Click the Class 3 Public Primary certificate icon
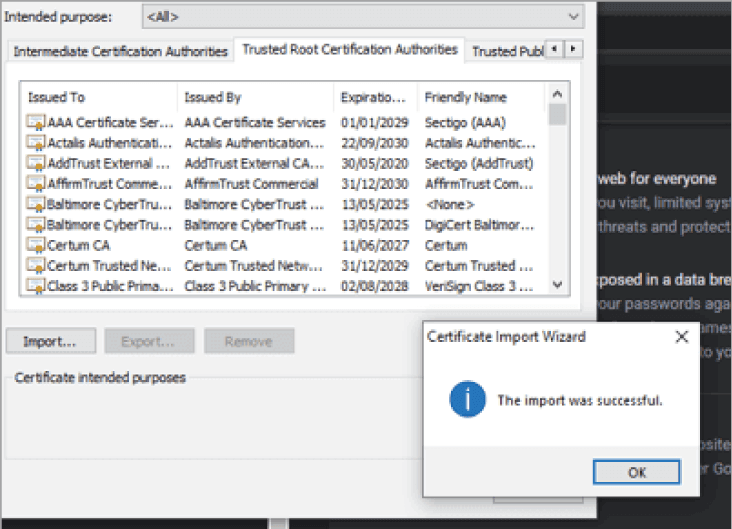Viewport: 732px width, 529px height. [x=35, y=286]
